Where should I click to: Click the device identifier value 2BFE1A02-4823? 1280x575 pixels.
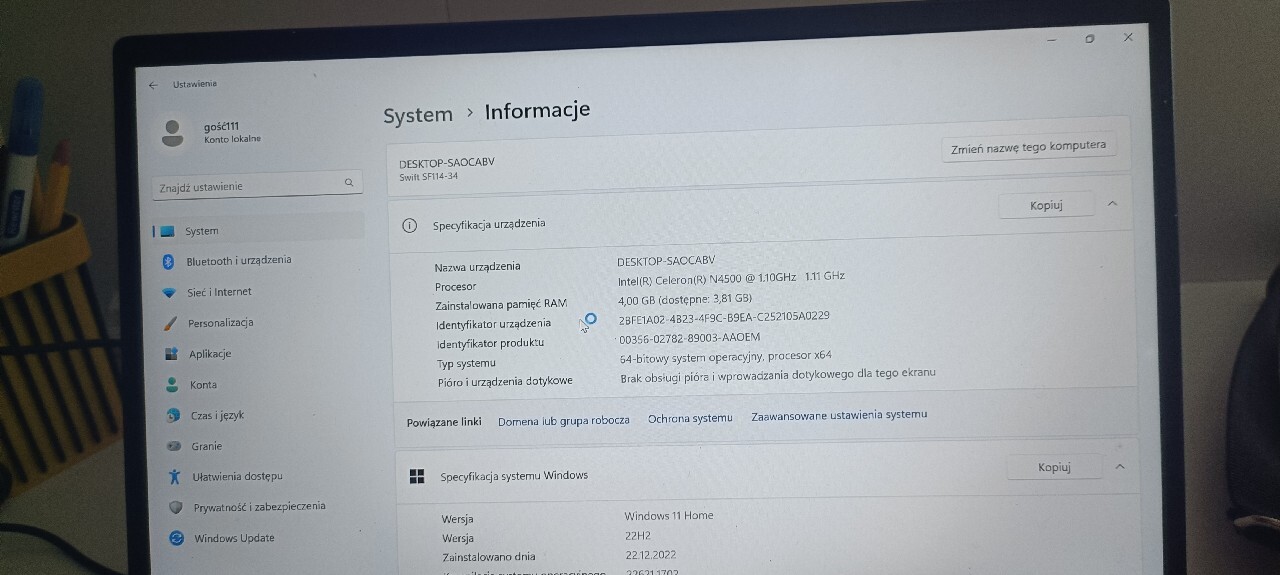pyautogui.click(x=724, y=318)
